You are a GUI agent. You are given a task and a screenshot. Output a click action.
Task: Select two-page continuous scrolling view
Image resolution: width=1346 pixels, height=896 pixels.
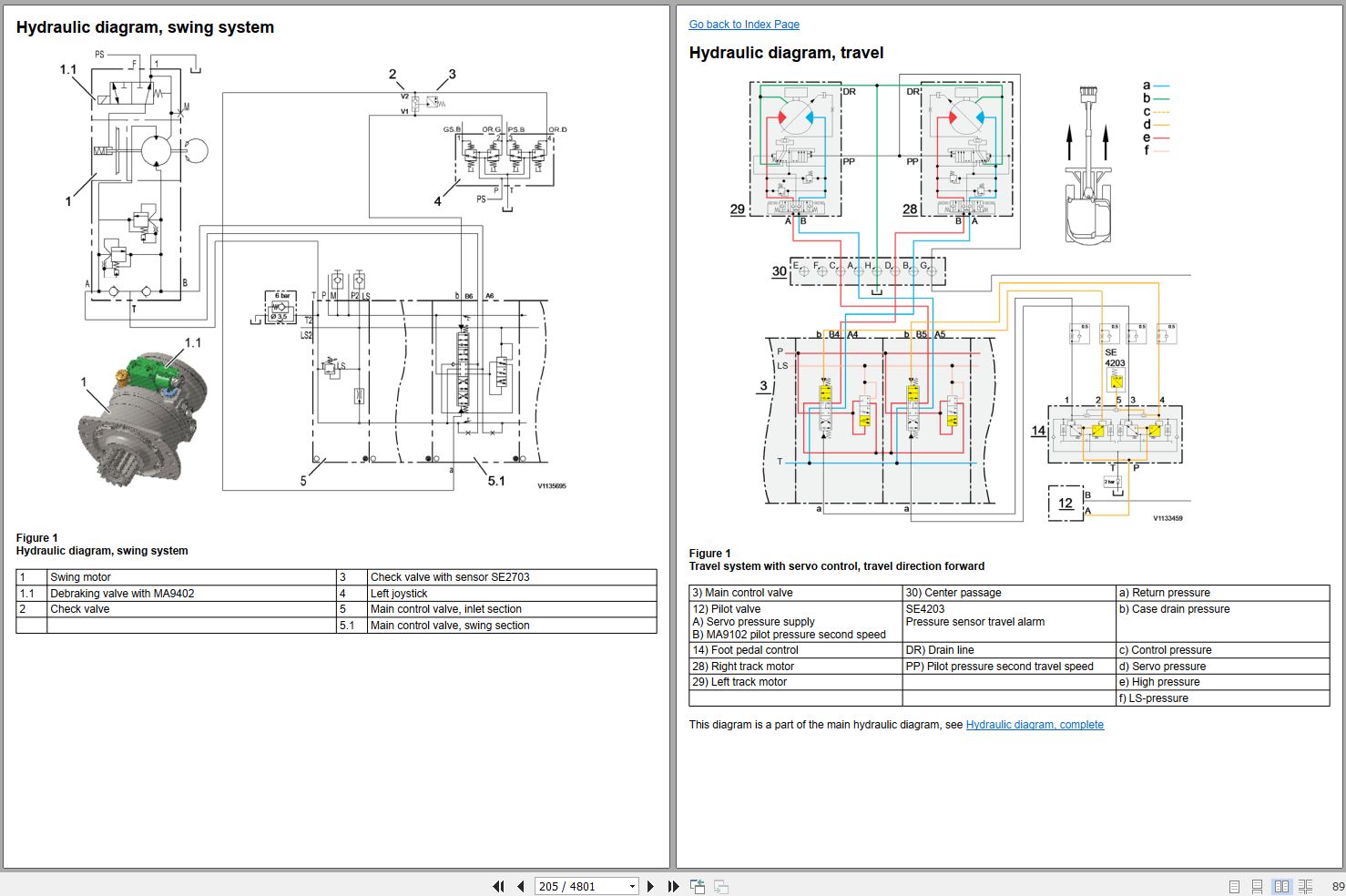tap(1305, 886)
